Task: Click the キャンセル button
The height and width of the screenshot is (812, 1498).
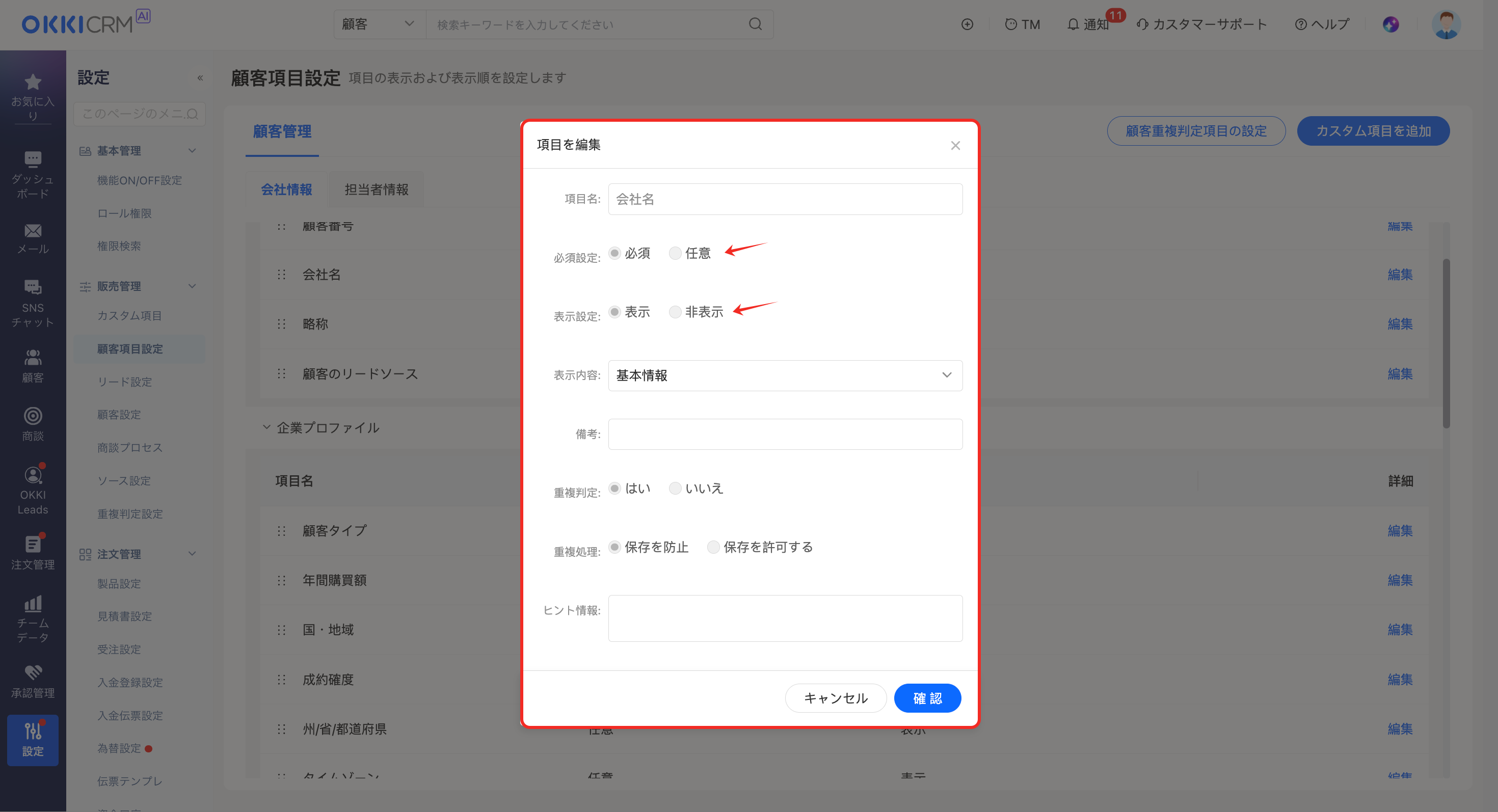Action: tap(835, 698)
